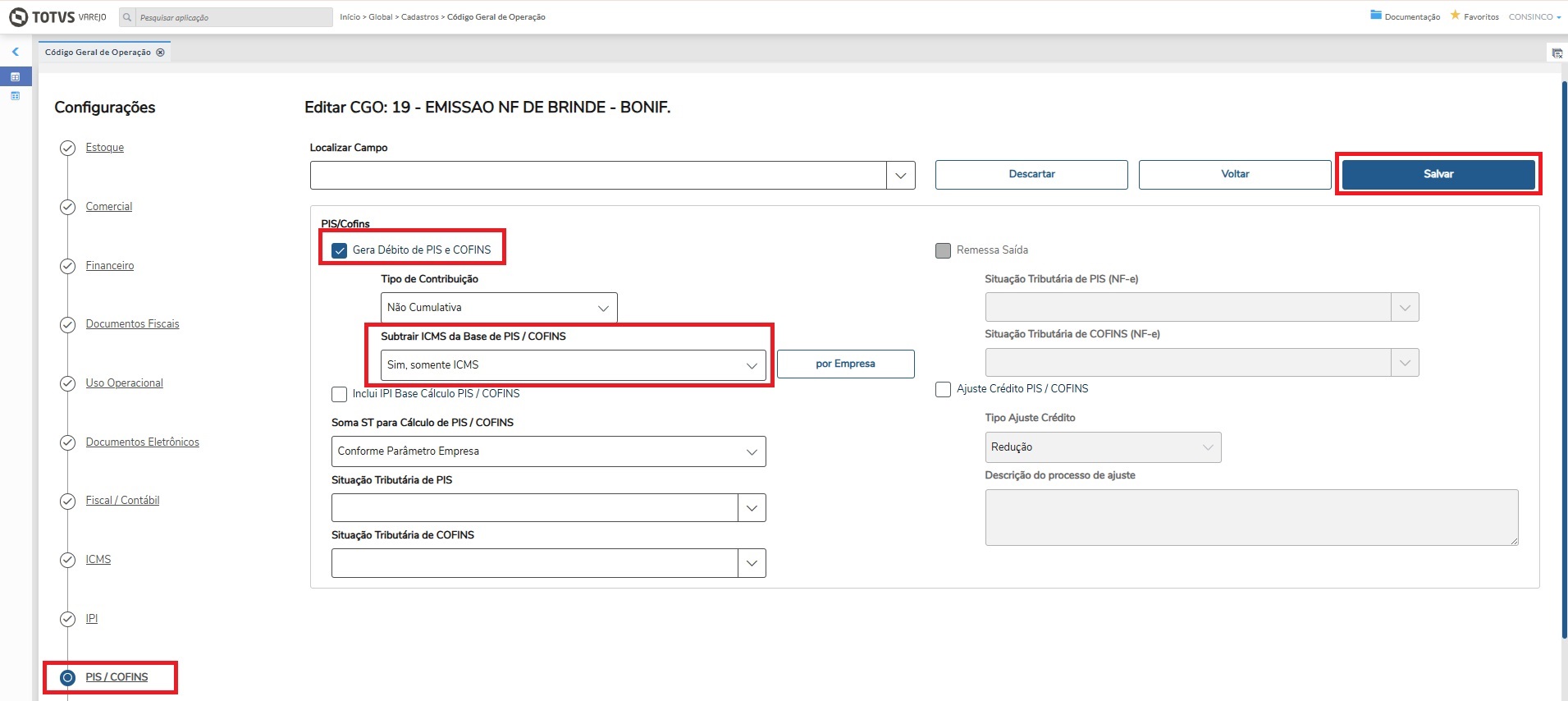Viewport: 1568px width, 701px height.
Task: Click Global in the breadcrumb
Action: (380, 17)
